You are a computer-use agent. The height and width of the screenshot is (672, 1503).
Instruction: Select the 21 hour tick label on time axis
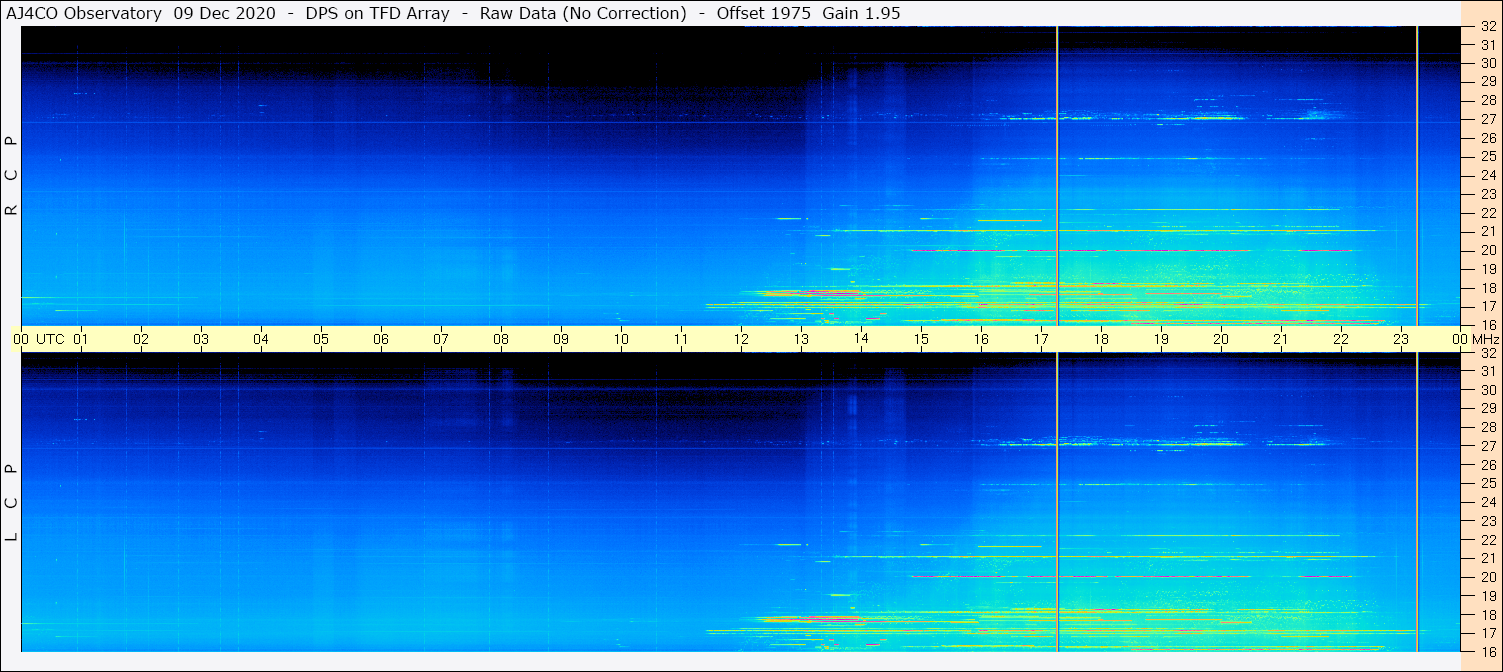tap(1281, 339)
